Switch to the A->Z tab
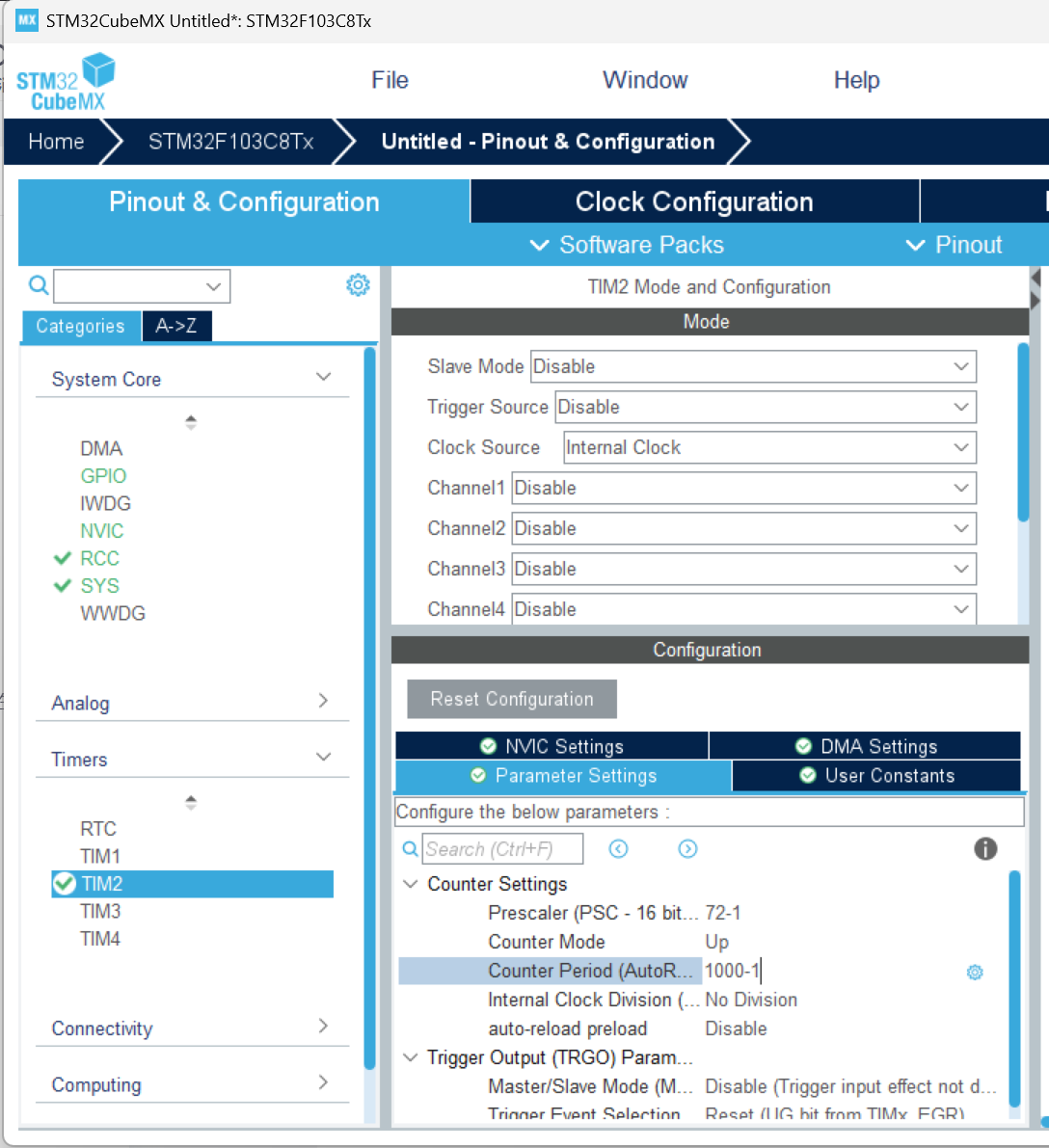This screenshot has width=1049, height=1148. click(176, 326)
